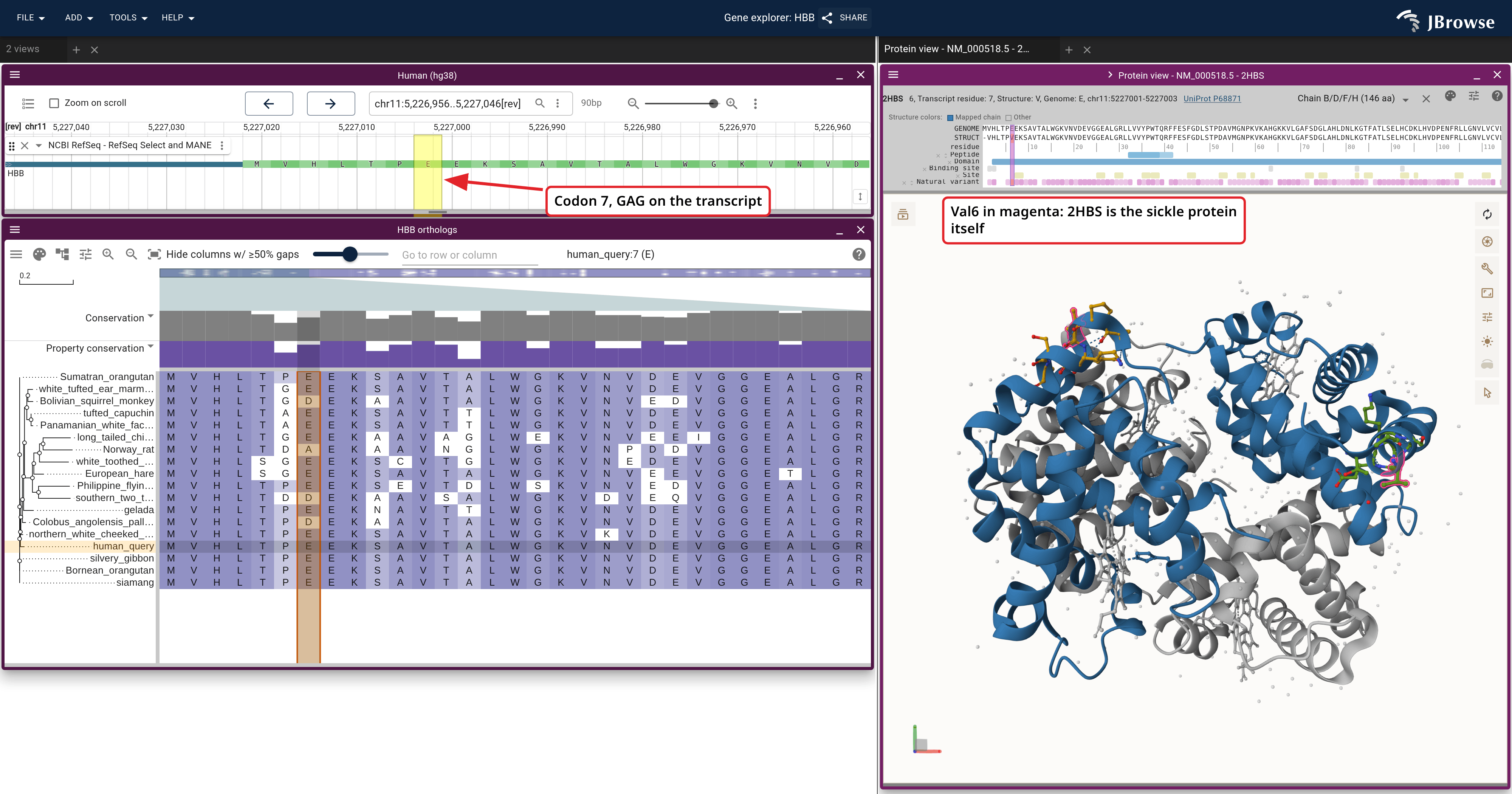This screenshot has height=794, width=1512.
Task: Open the three-dot menu of the NCBI RefSeq track
Action: [222, 145]
